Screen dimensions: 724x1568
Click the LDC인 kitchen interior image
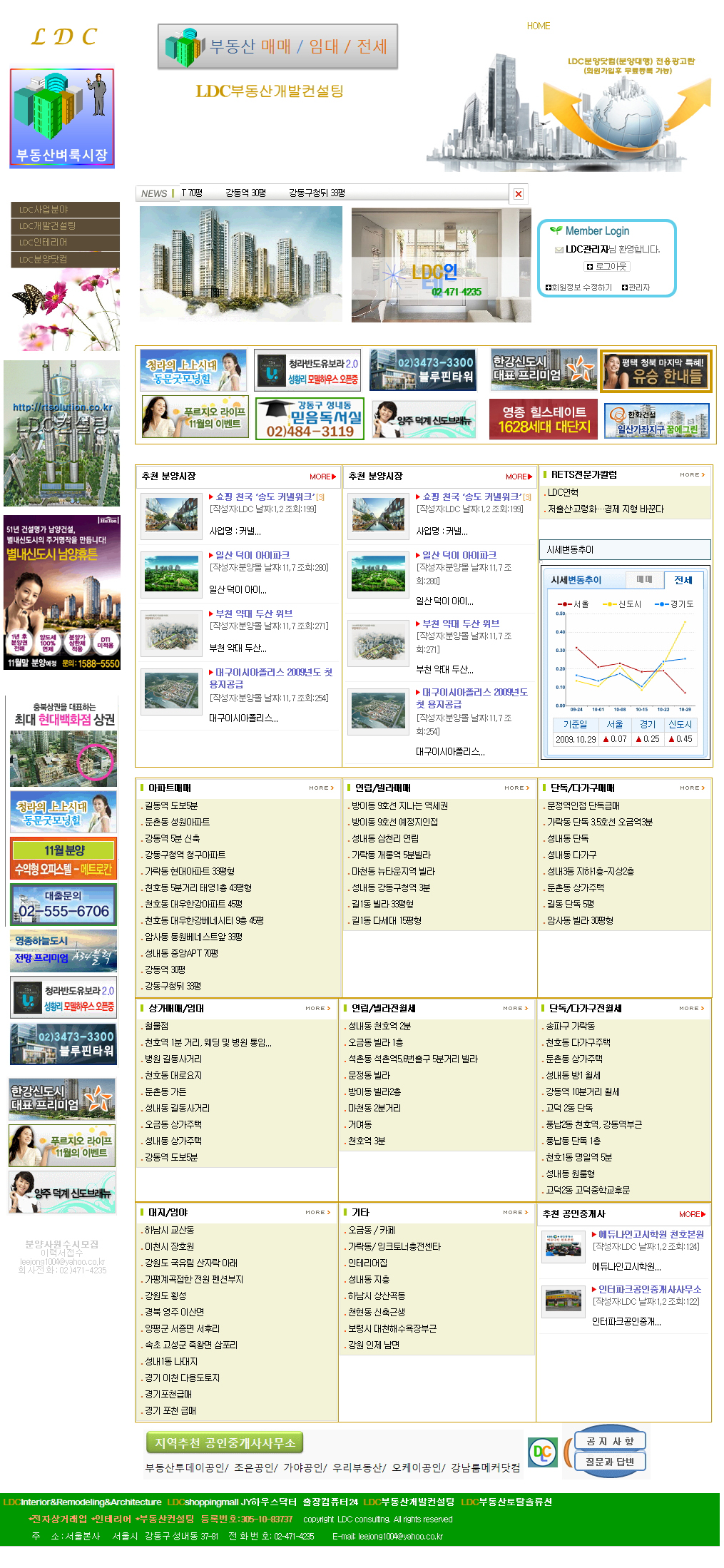[x=442, y=265]
